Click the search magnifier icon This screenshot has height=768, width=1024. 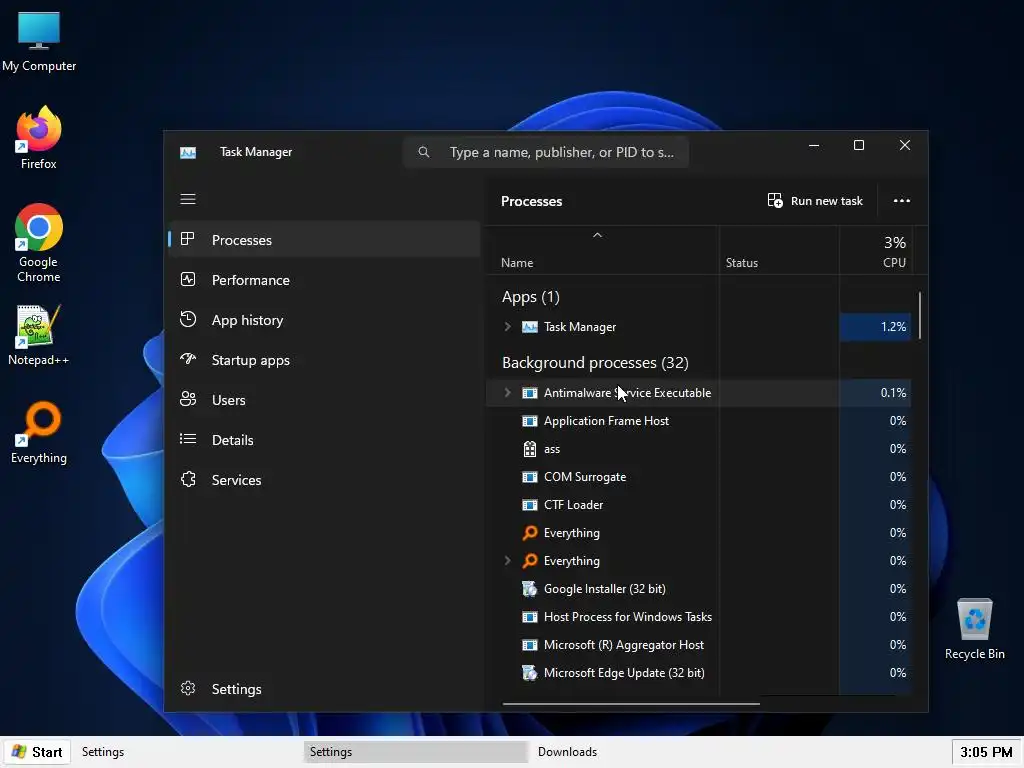click(424, 152)
